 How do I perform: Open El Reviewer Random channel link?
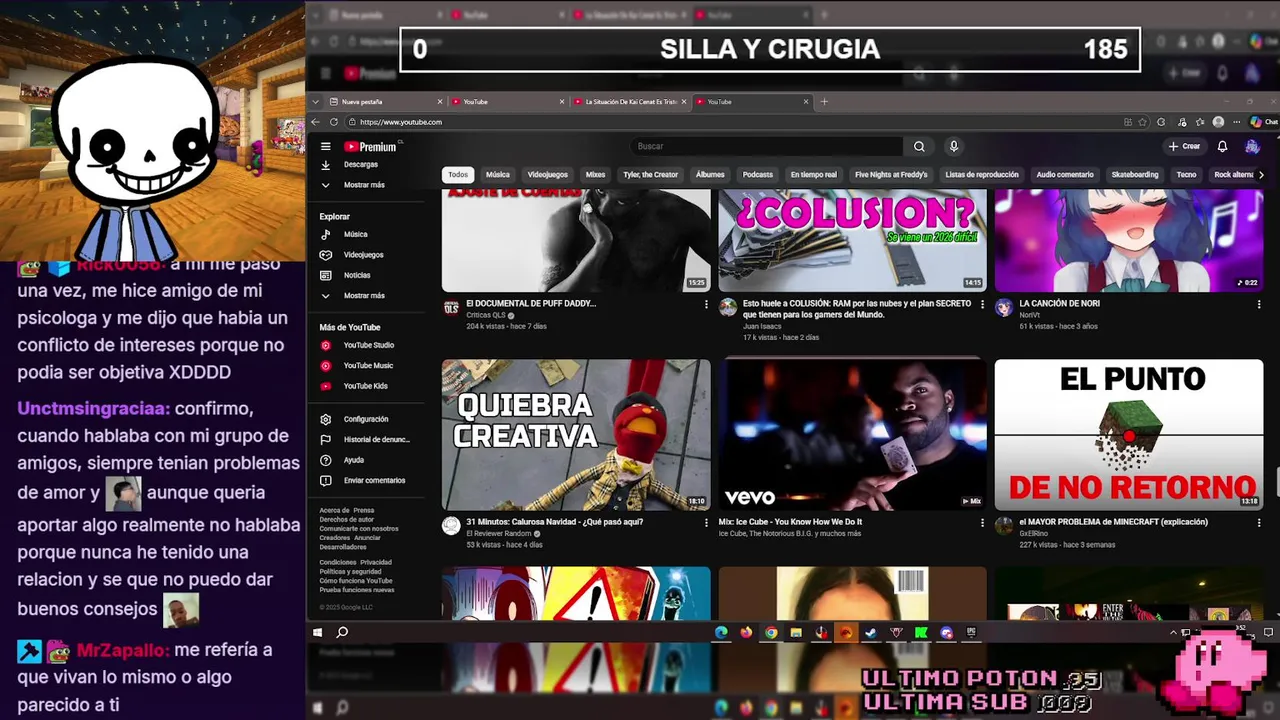[x=499, y=534]
